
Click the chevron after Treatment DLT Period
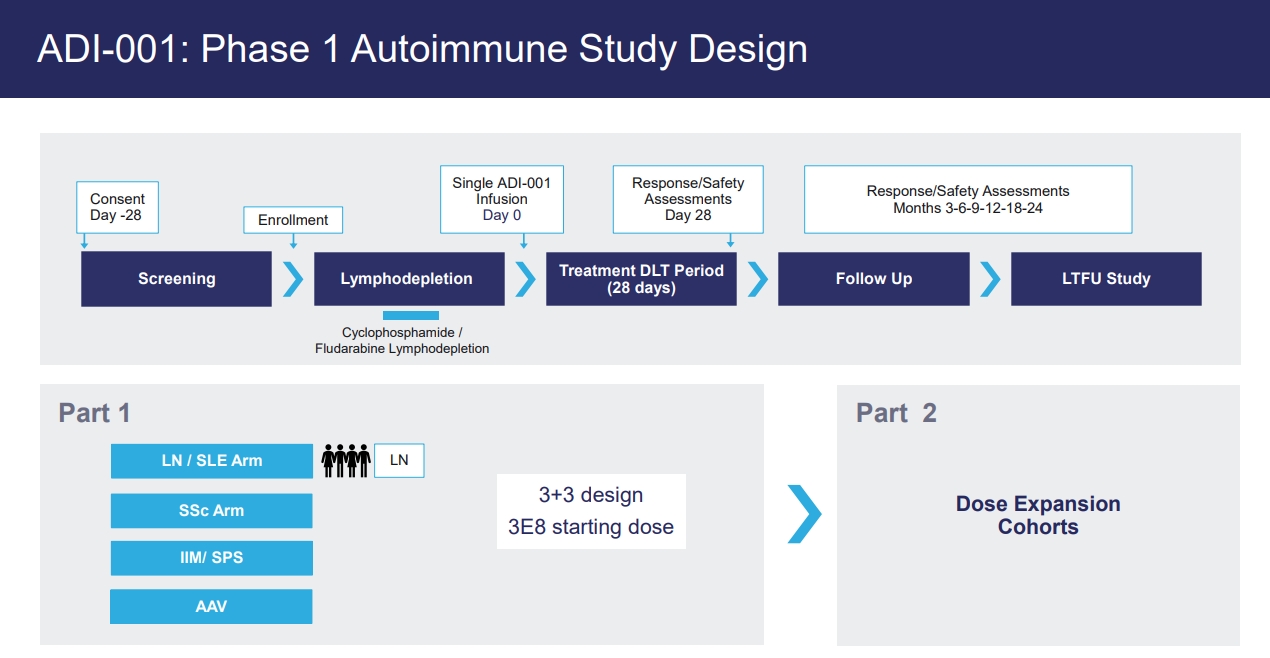click(758, 279)
